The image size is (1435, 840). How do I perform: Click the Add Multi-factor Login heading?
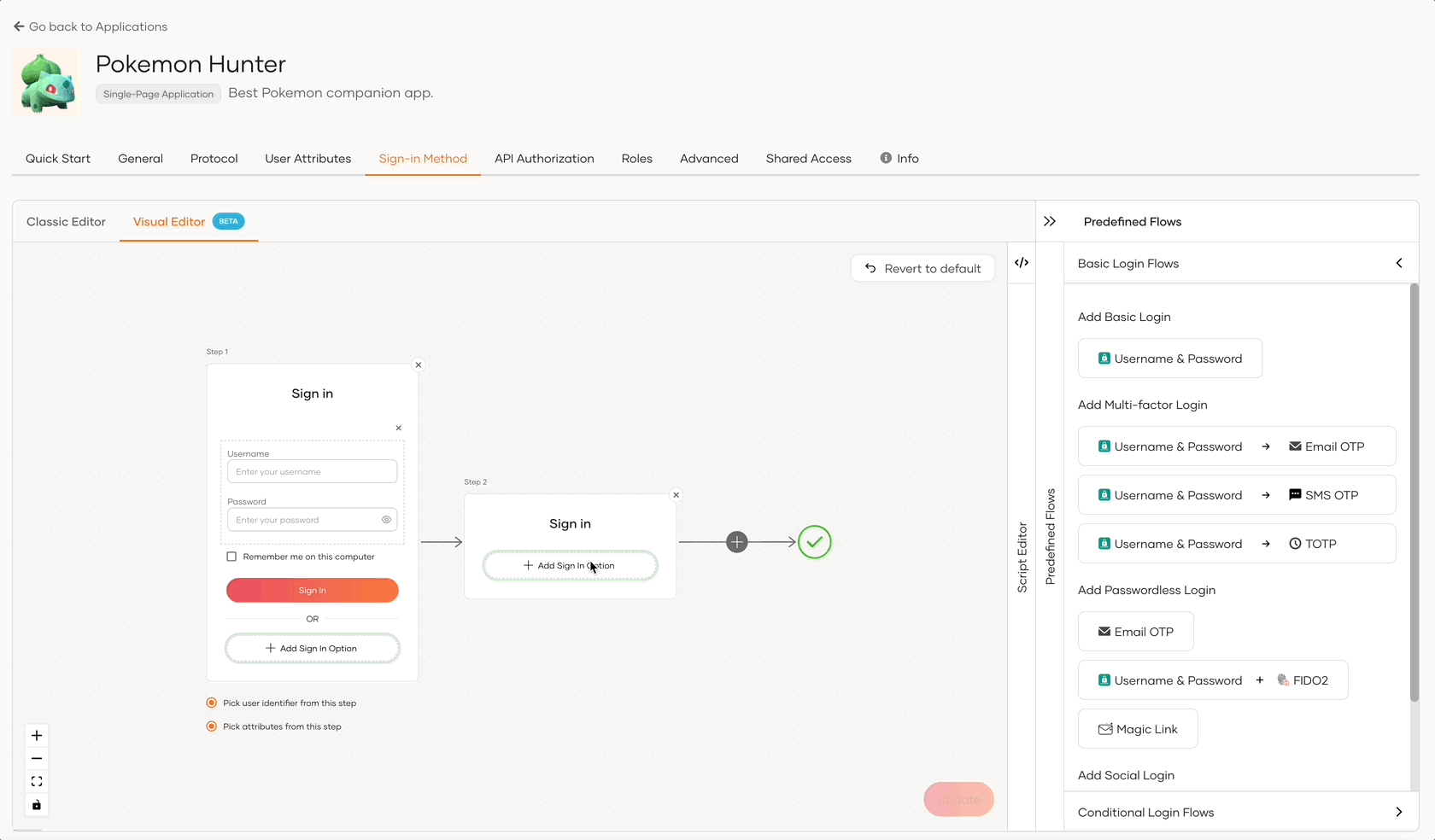click(1143, 405)
